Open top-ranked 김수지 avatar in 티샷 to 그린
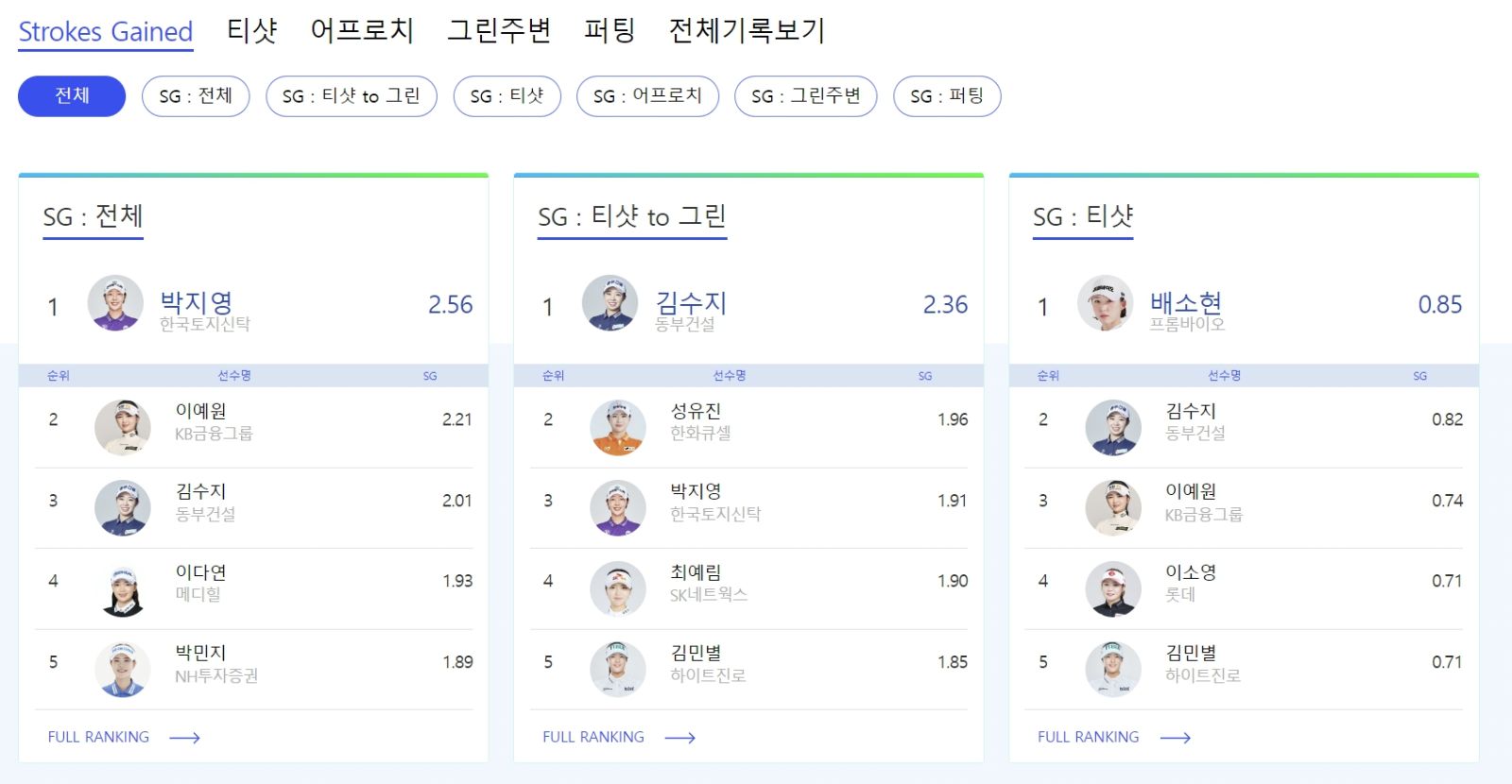This screenshot has height=784, width=1512. coord(610,303)
